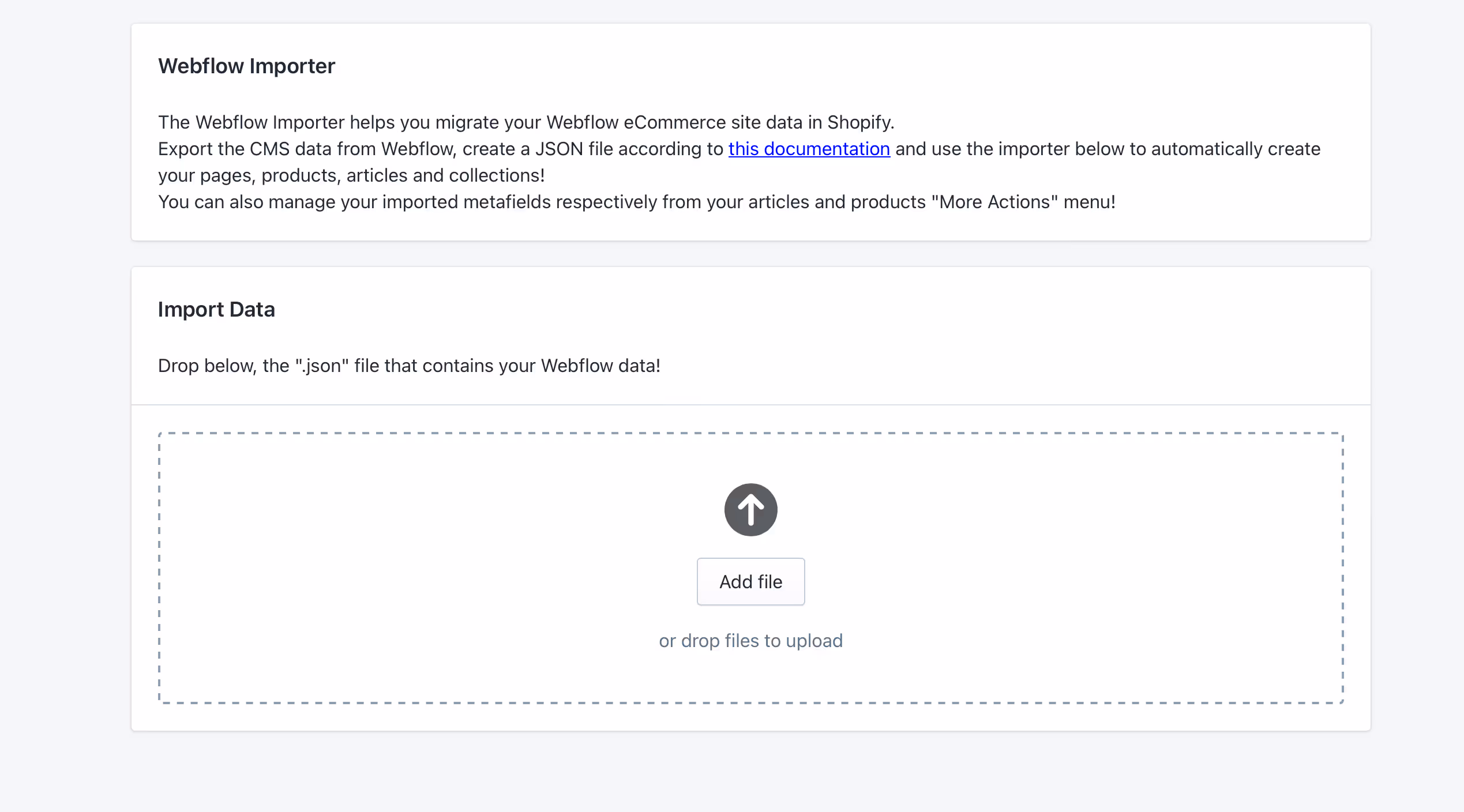Viewport: 1464px width, 812px height.
Task: Click the upload arrow icon
Action: tap(750, 510)
